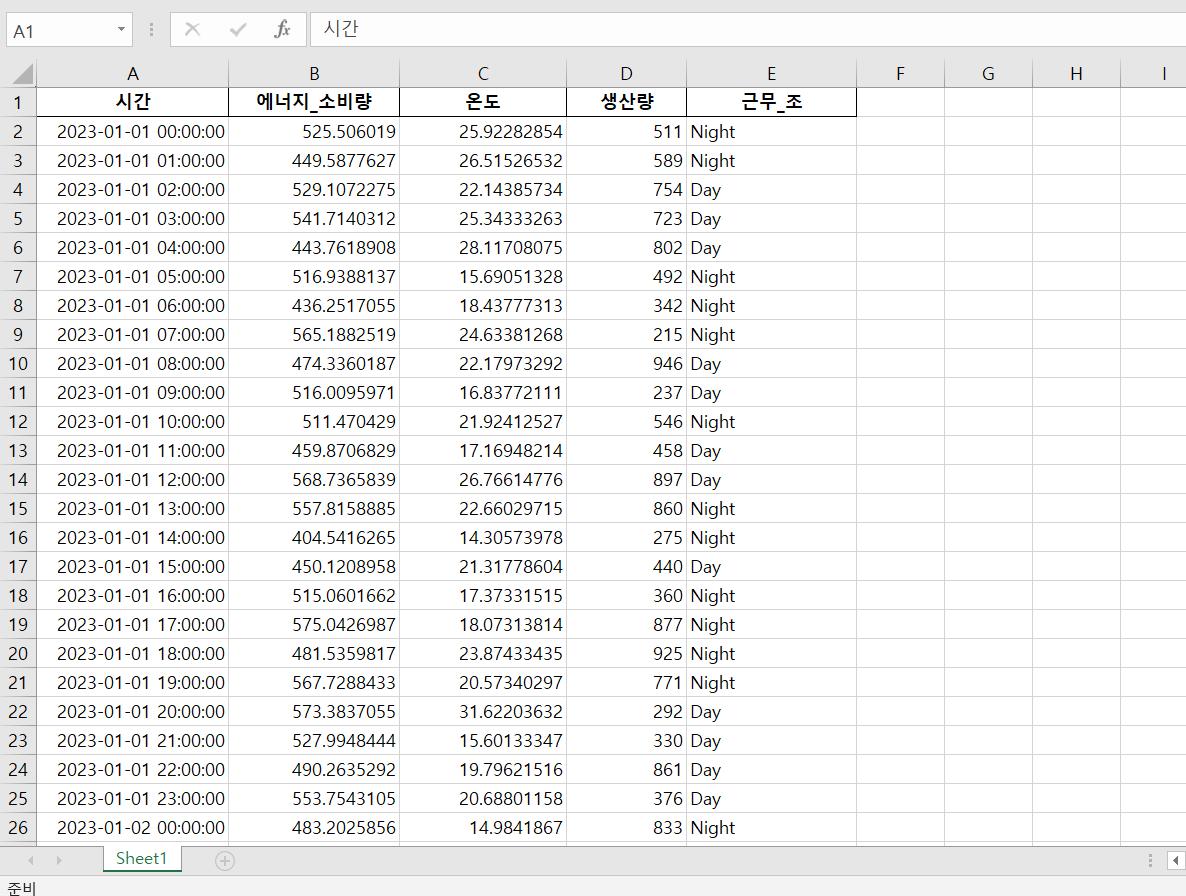Select column E header
Image resolution: width=1186 pixels, height=896 pixels.
point(771,74)
